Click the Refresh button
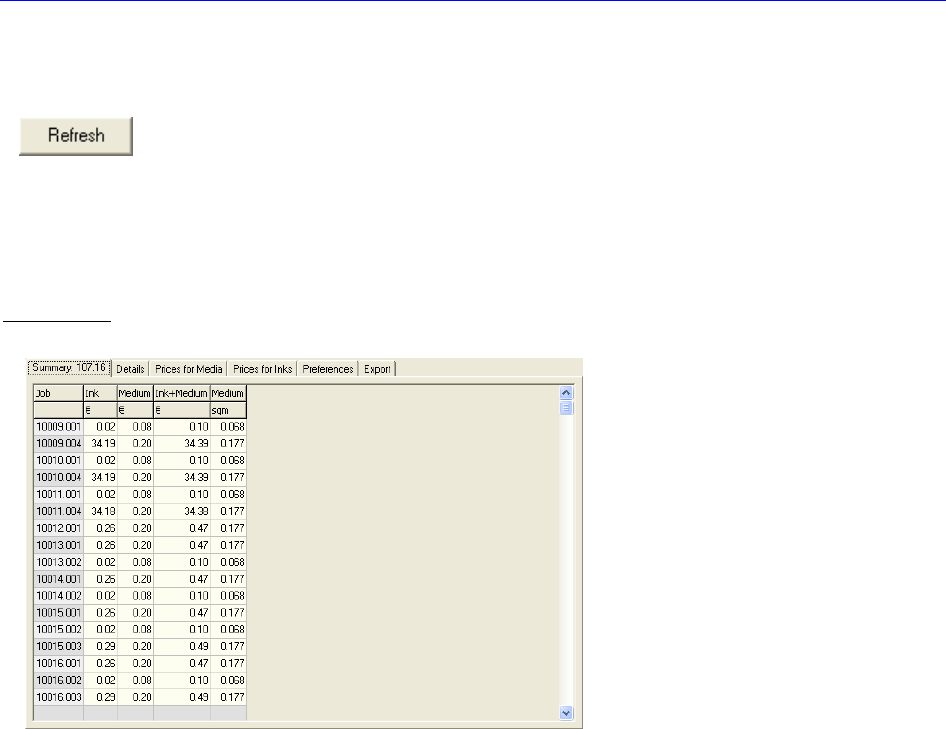Viewport: 946px width, 729px height. [x=76, y=136]
